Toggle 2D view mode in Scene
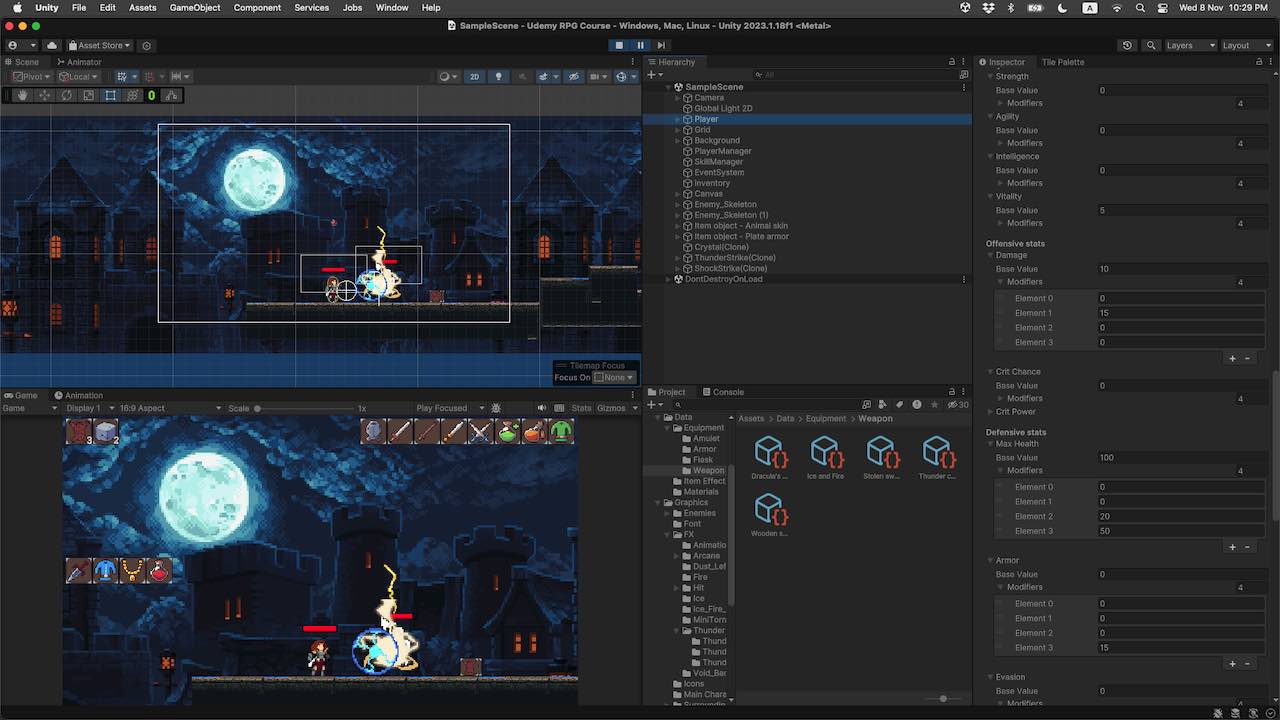 pyautogui.click(x=475, y=76)
